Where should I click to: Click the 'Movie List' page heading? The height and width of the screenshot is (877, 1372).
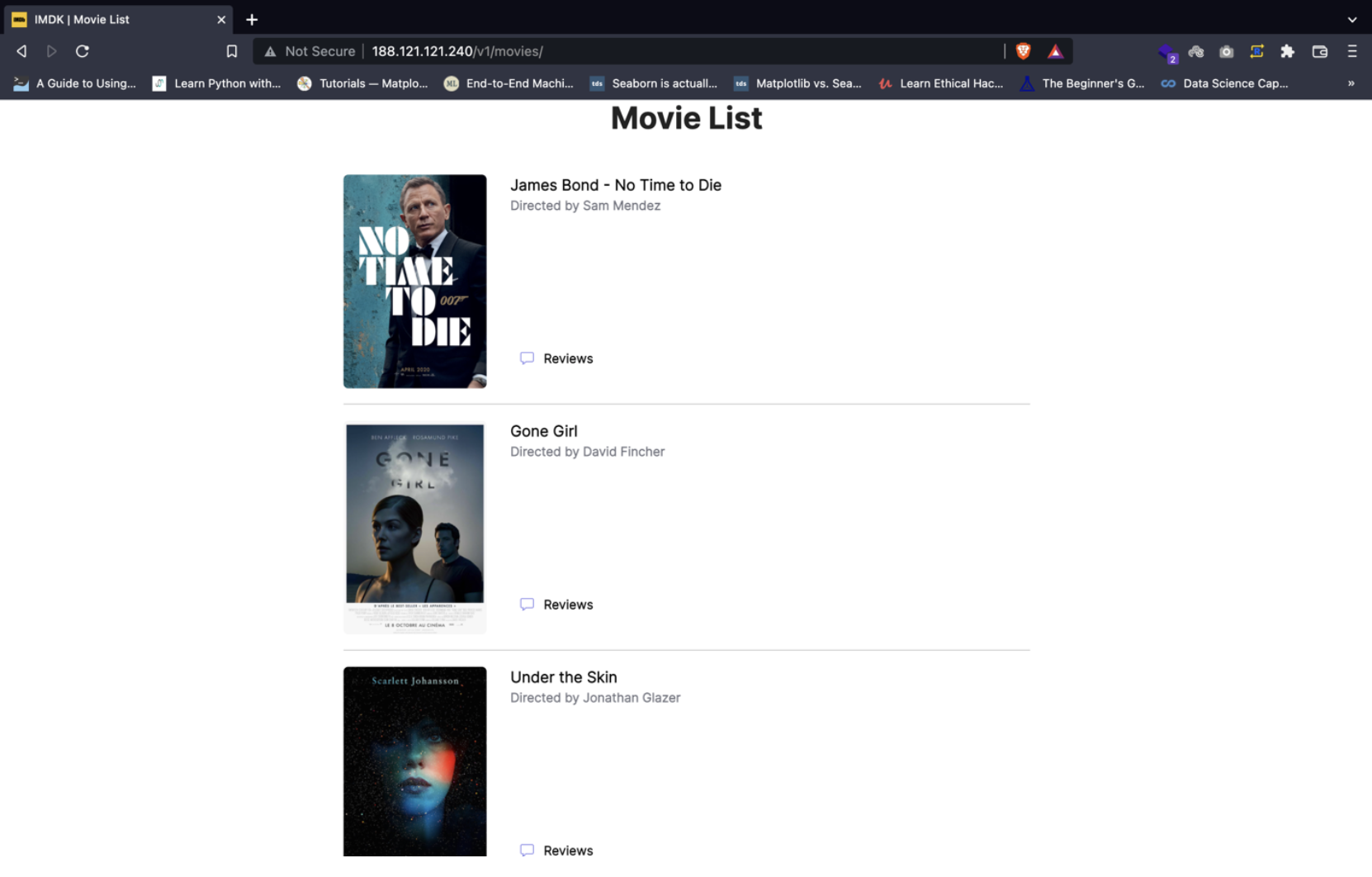(x=686, y=118)
